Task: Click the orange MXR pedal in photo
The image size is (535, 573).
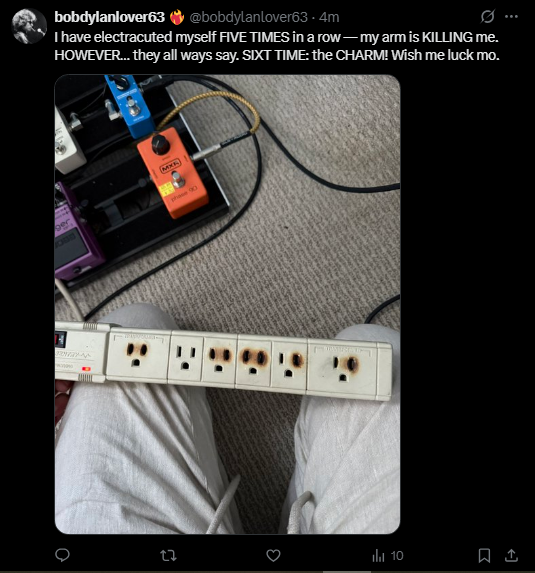Action: (x=172, y=172)
